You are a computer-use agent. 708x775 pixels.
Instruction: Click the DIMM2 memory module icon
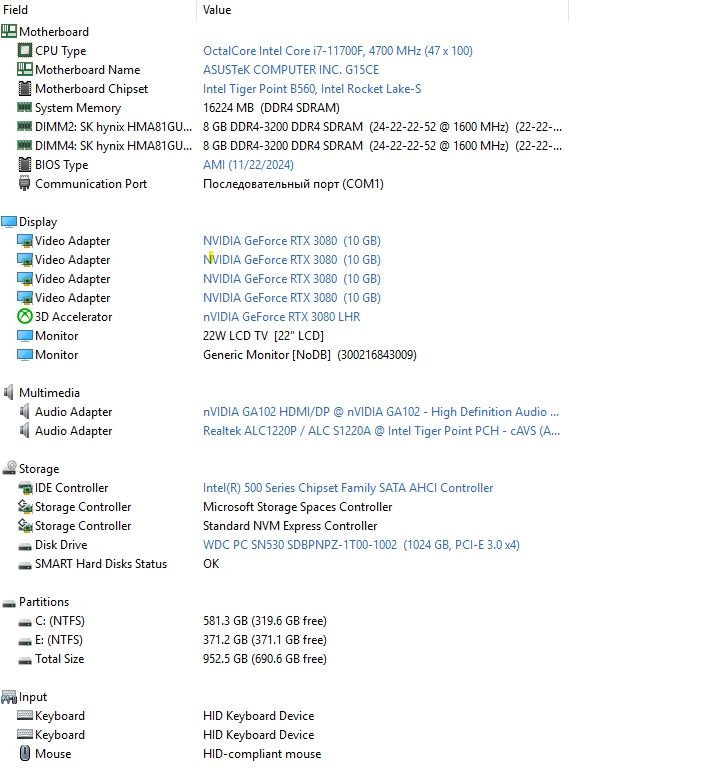point(25,126)
